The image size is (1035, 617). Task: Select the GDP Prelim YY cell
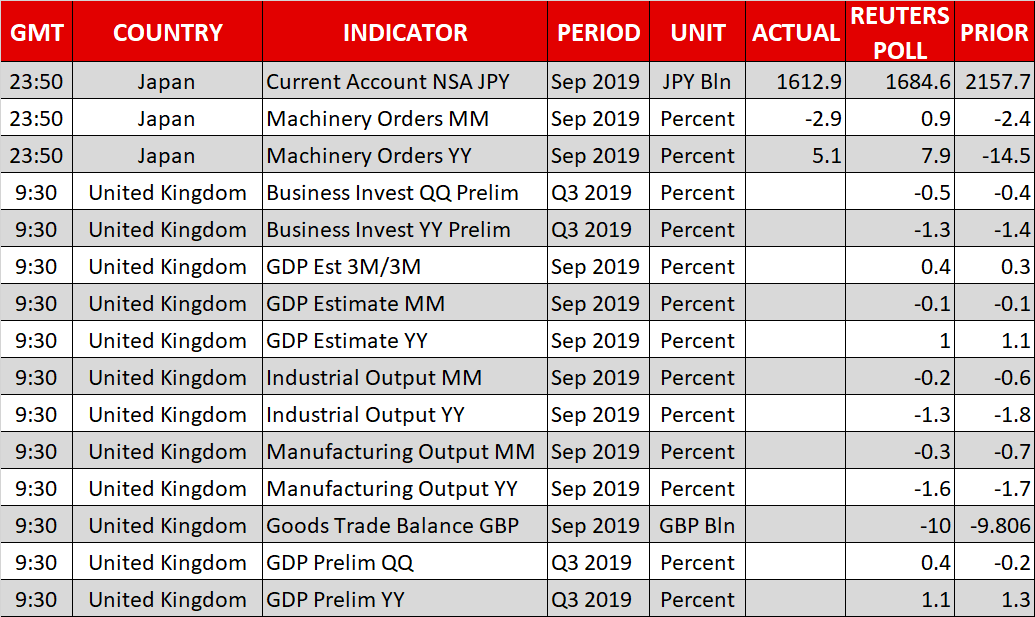405,599
